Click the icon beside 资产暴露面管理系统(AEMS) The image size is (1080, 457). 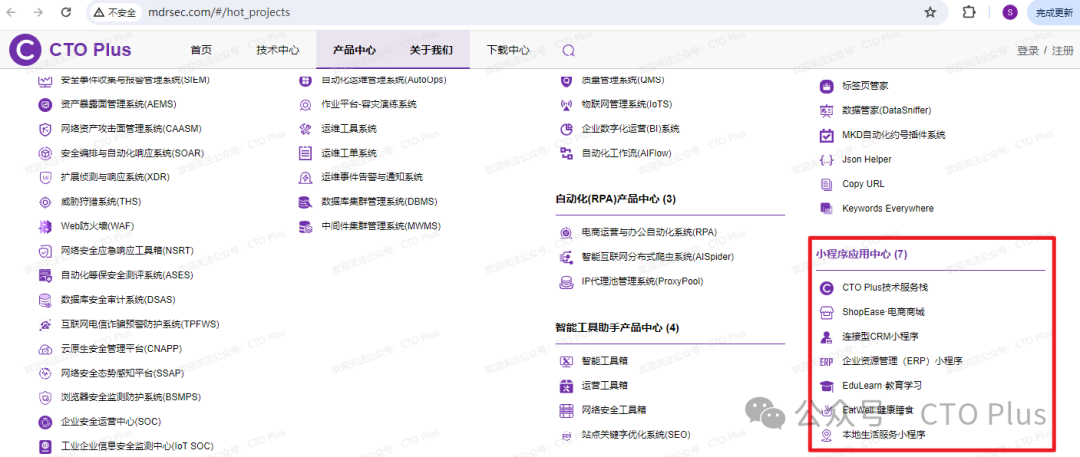[45, 104]
